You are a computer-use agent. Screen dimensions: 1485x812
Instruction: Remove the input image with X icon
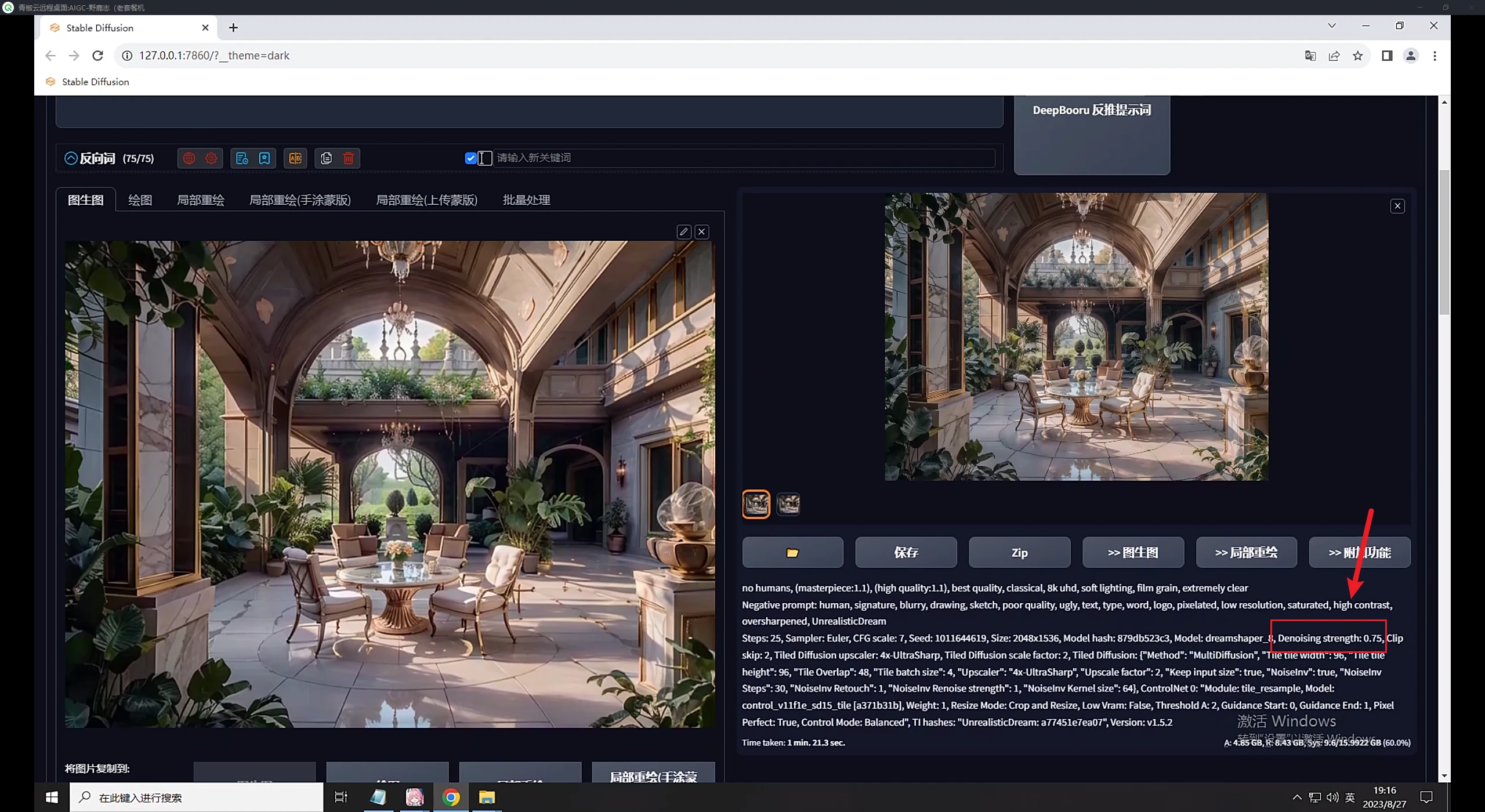(x=702, y=232)
